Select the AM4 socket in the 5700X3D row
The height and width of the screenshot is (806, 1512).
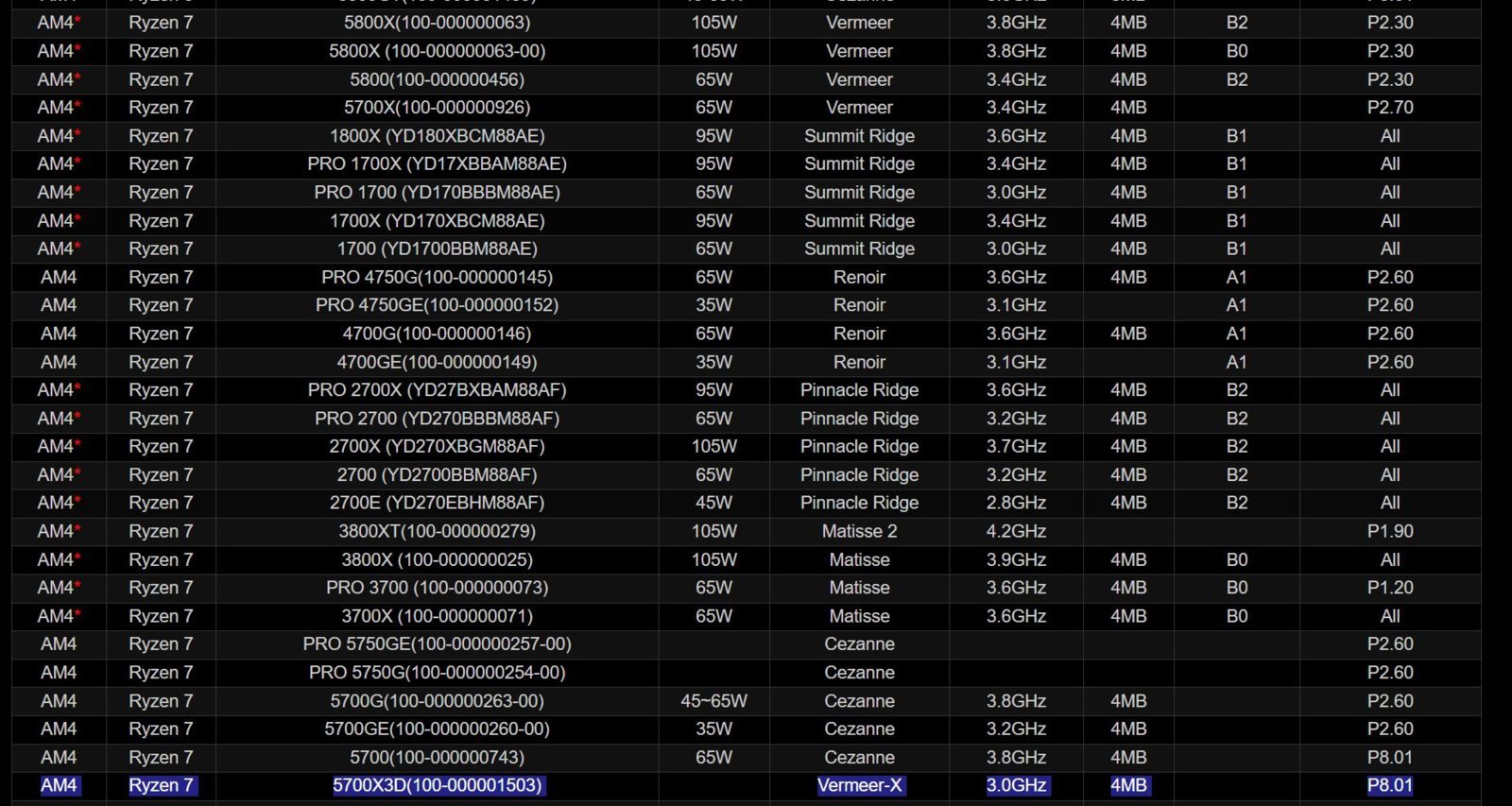[x=59, y=785]
